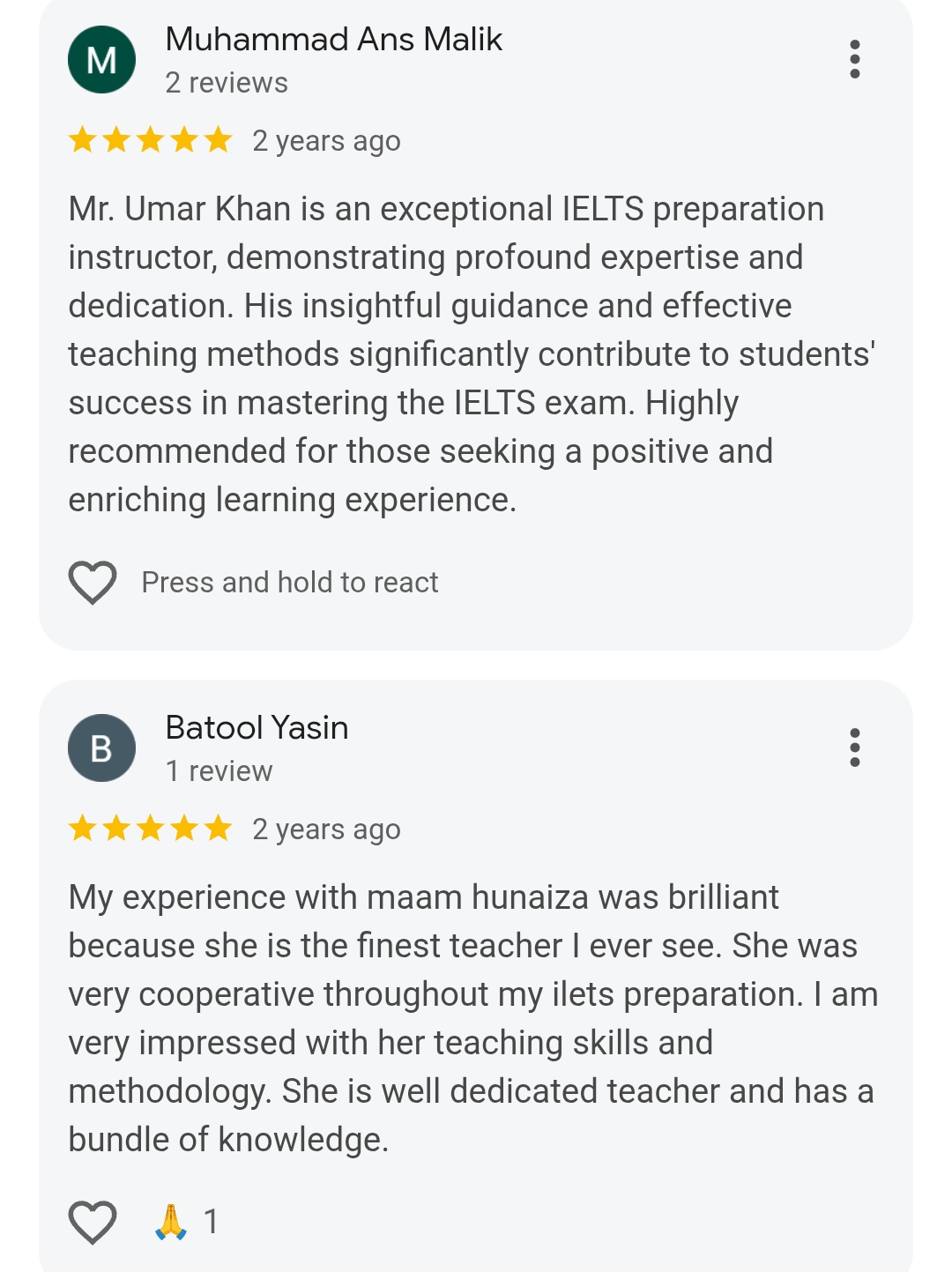Tap 'Press and hold to react' text
952x1272 pixels.
(x=290, y=583)
